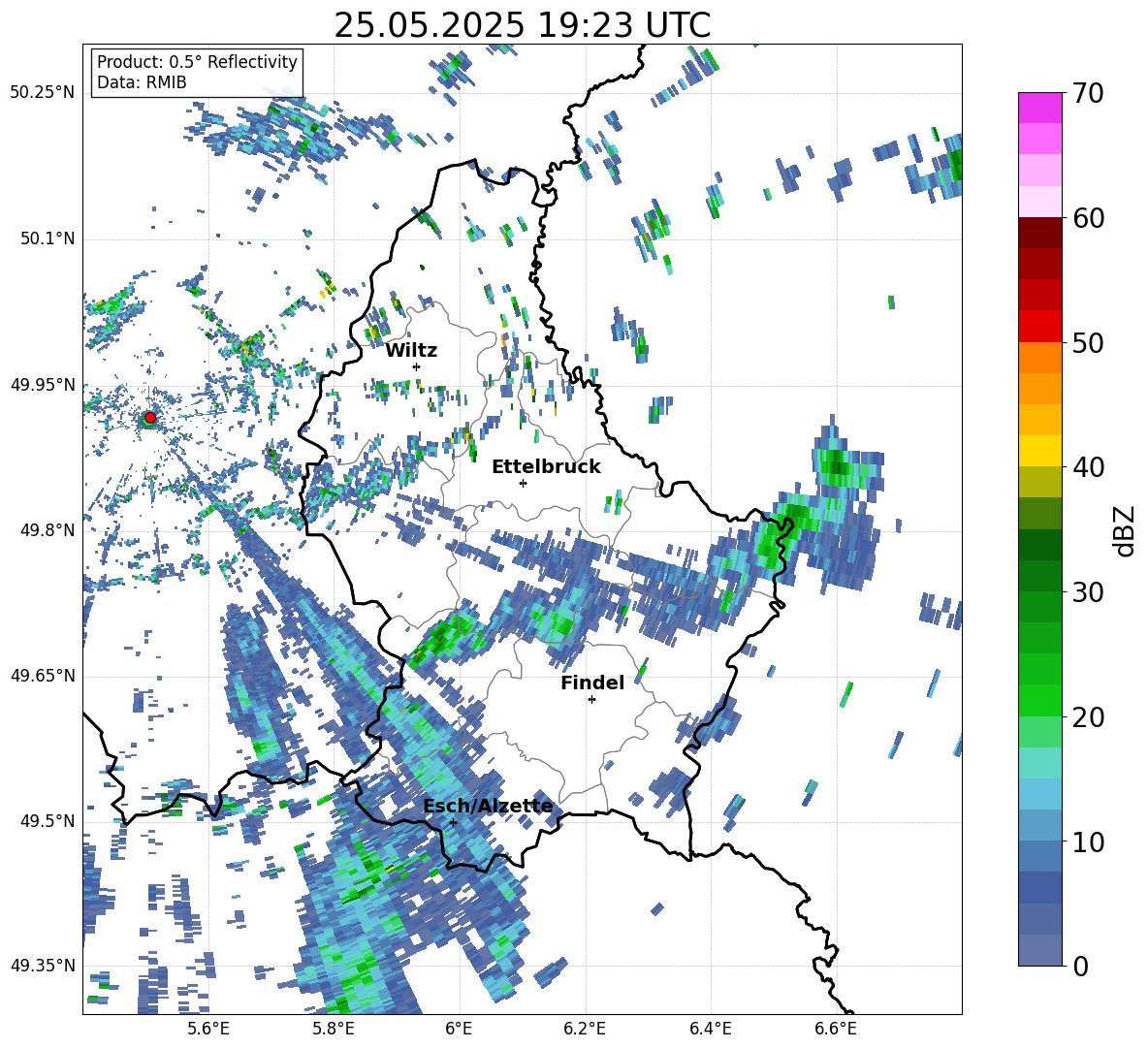Click the 50.25°N latitude label
This screenshot has width=1148, height=1048.
43,93
